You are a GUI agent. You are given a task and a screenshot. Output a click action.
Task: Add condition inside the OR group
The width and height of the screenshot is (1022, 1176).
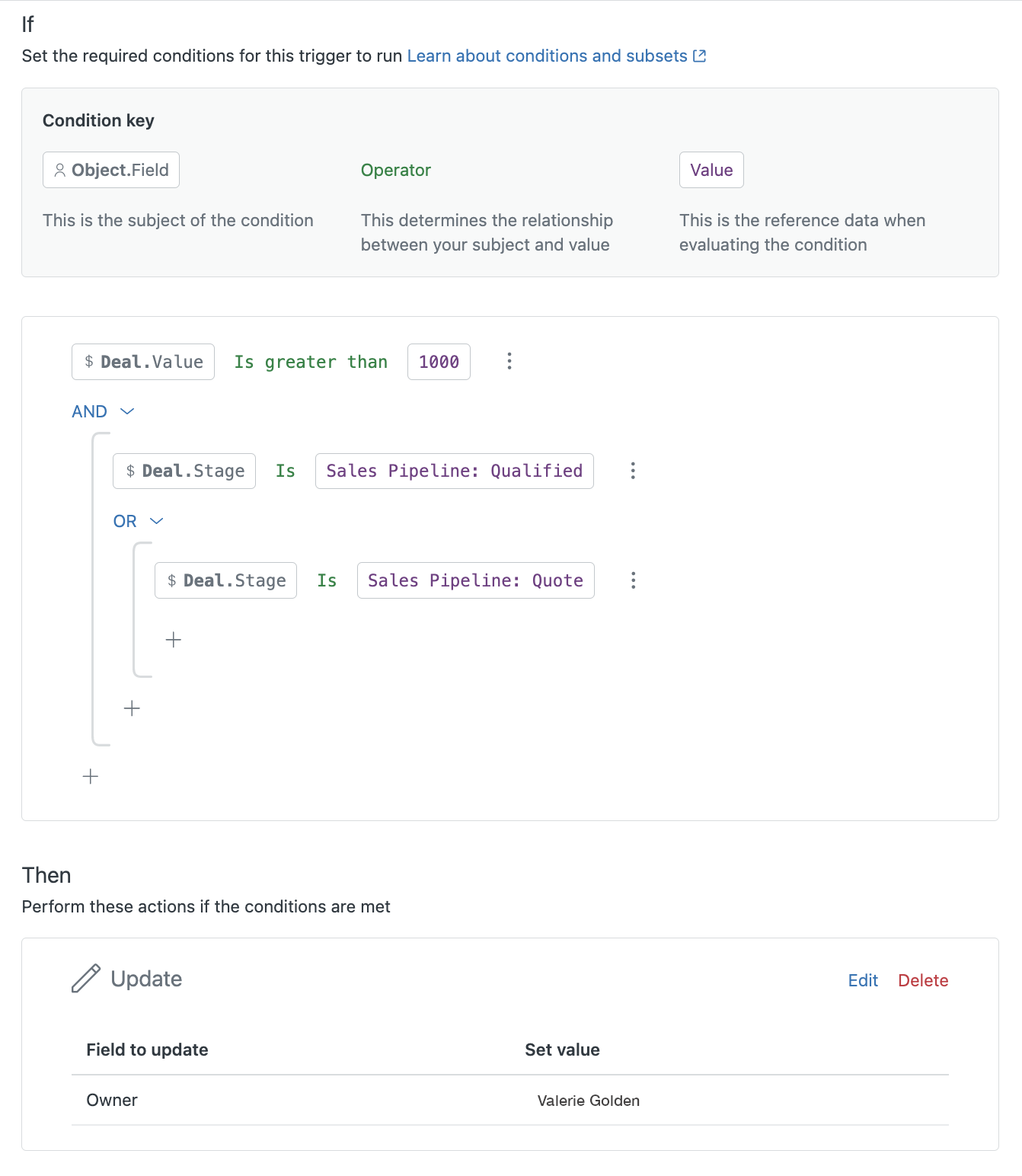[174, 640]
